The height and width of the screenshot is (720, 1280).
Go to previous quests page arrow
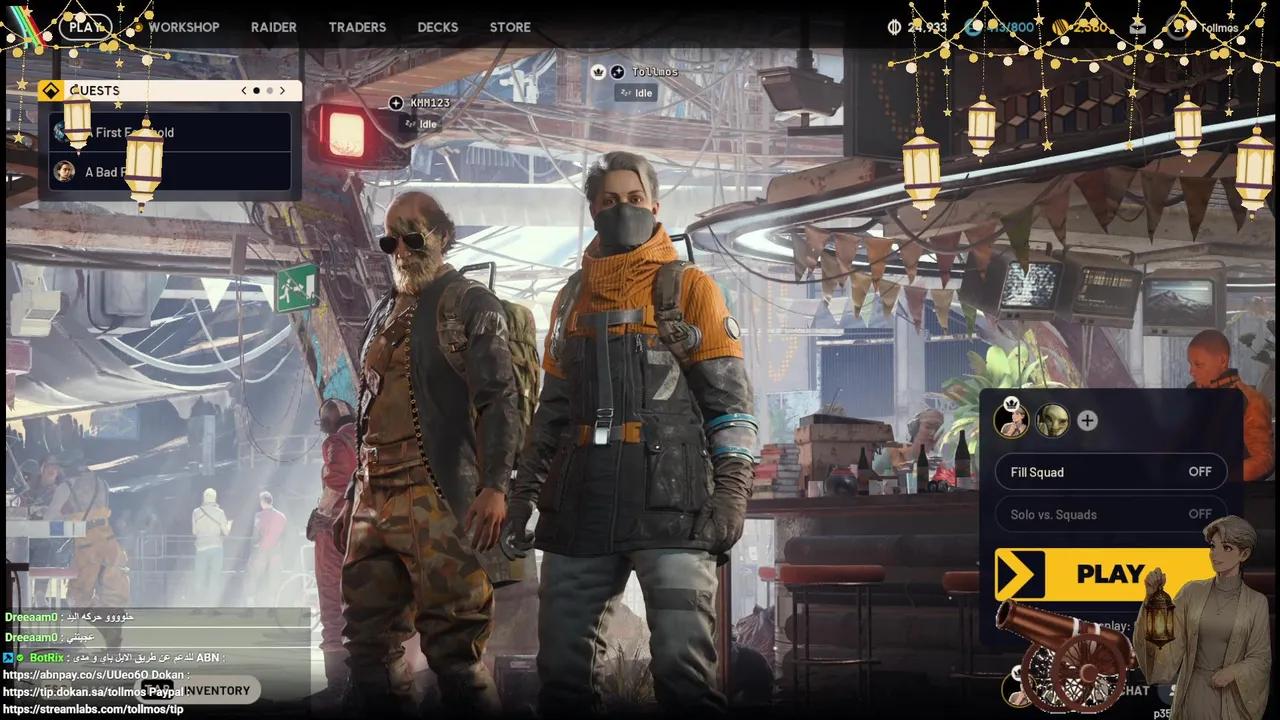pos(244,90)
